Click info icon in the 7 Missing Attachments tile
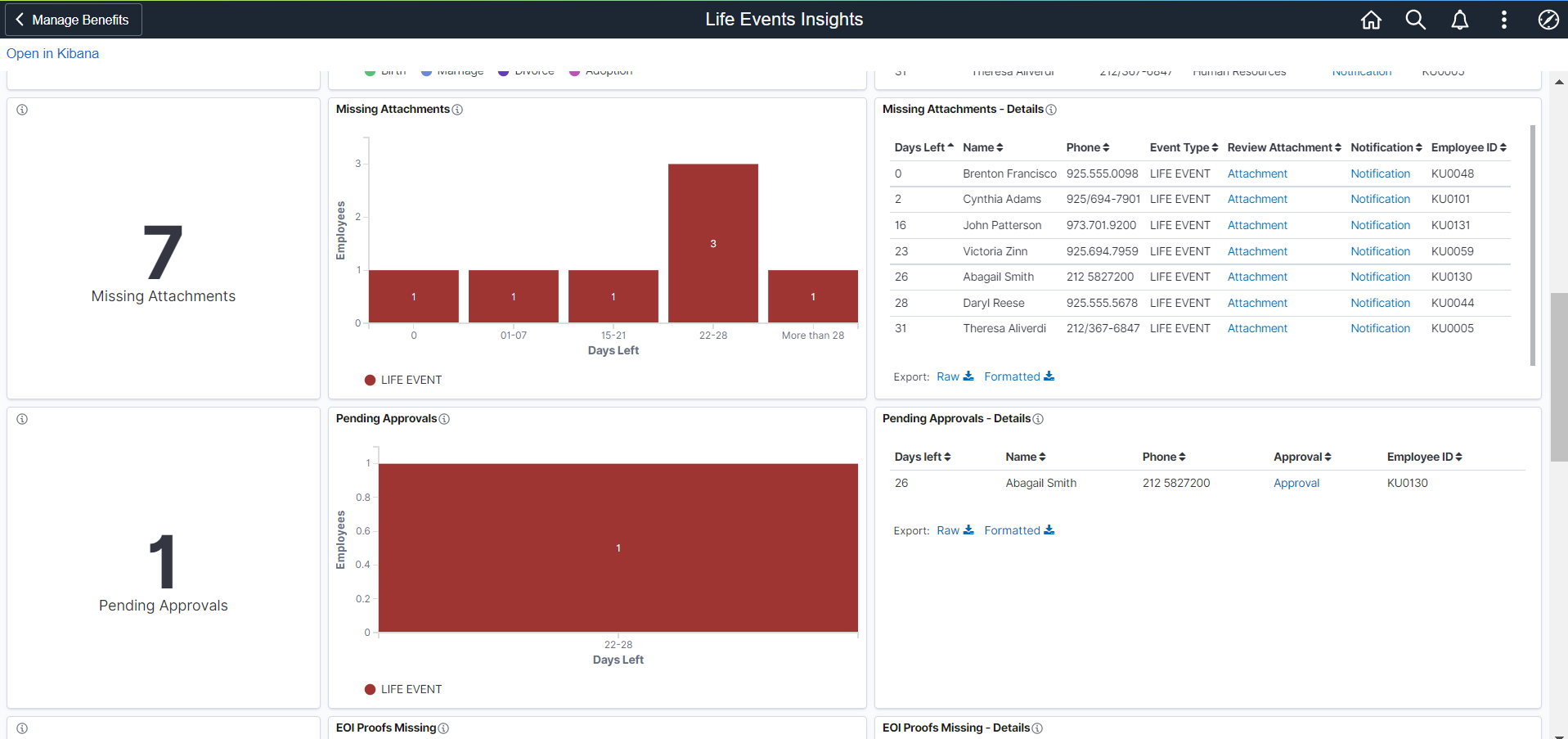Viewport: 1568px width, 739px height. (x=22, y=110)
